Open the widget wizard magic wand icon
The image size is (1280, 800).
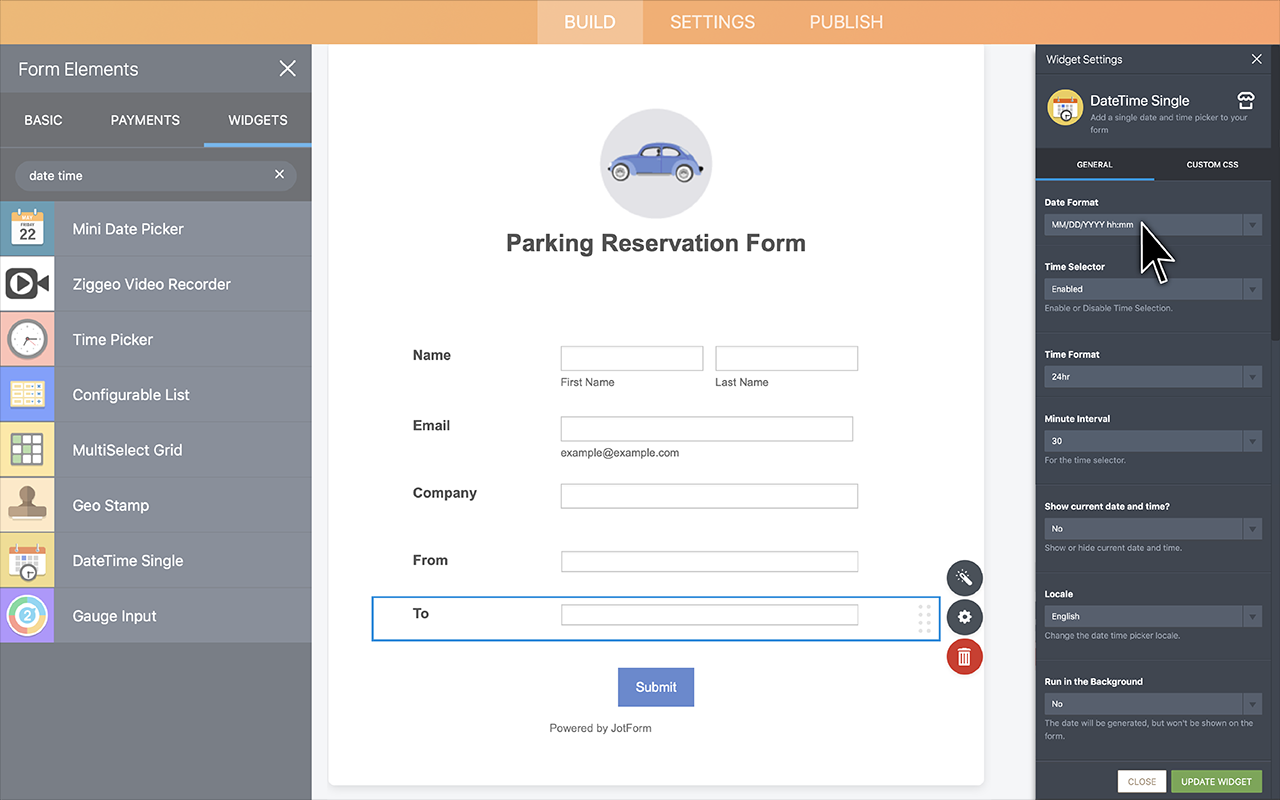tap(963, 577)
